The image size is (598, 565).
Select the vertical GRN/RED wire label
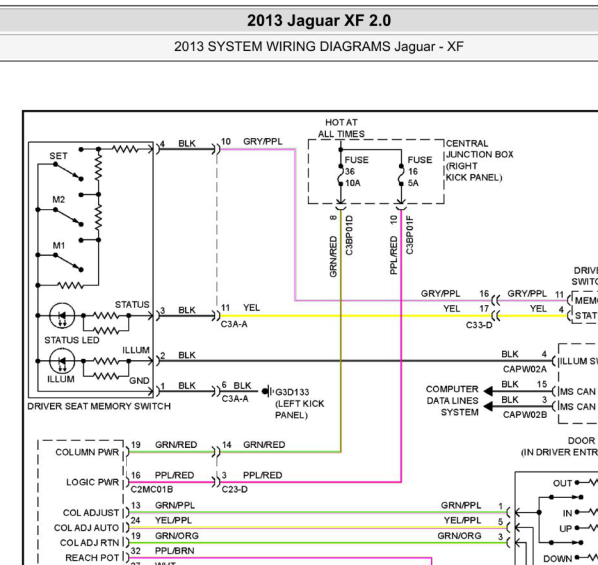[x=333, y=256]
